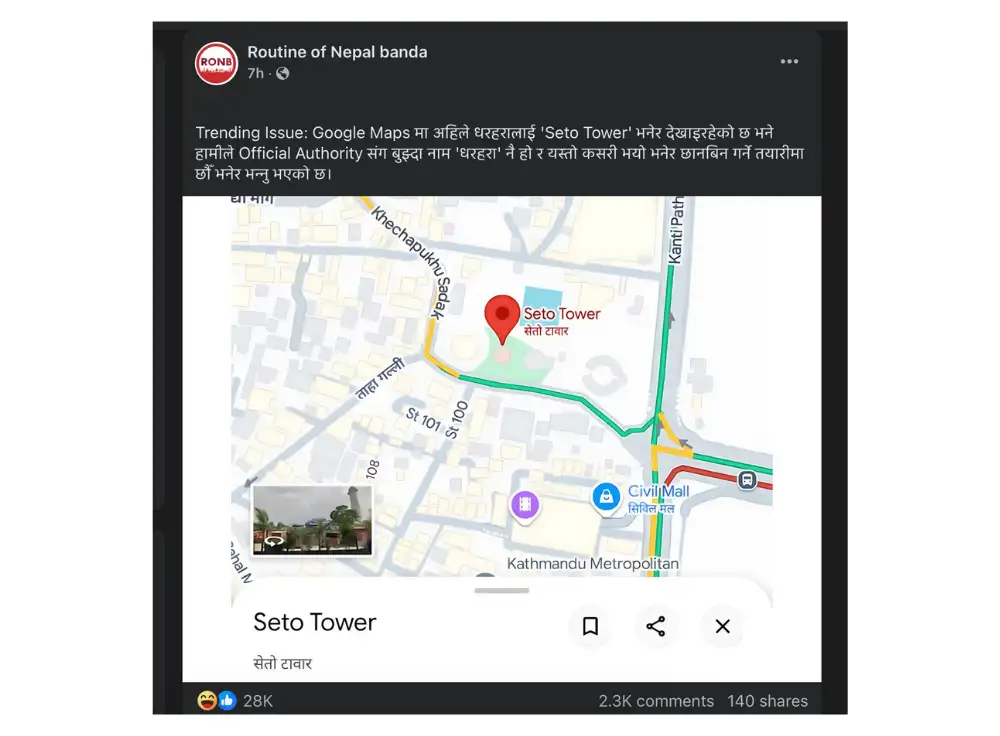The image size is (1000, 736).
Task: Click the bus stop icon on map
Action: (x=747, y=480)
